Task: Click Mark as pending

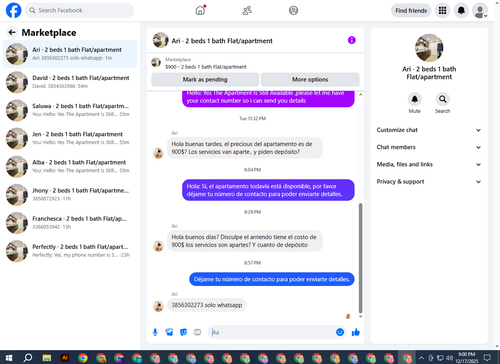Action: 205,80
